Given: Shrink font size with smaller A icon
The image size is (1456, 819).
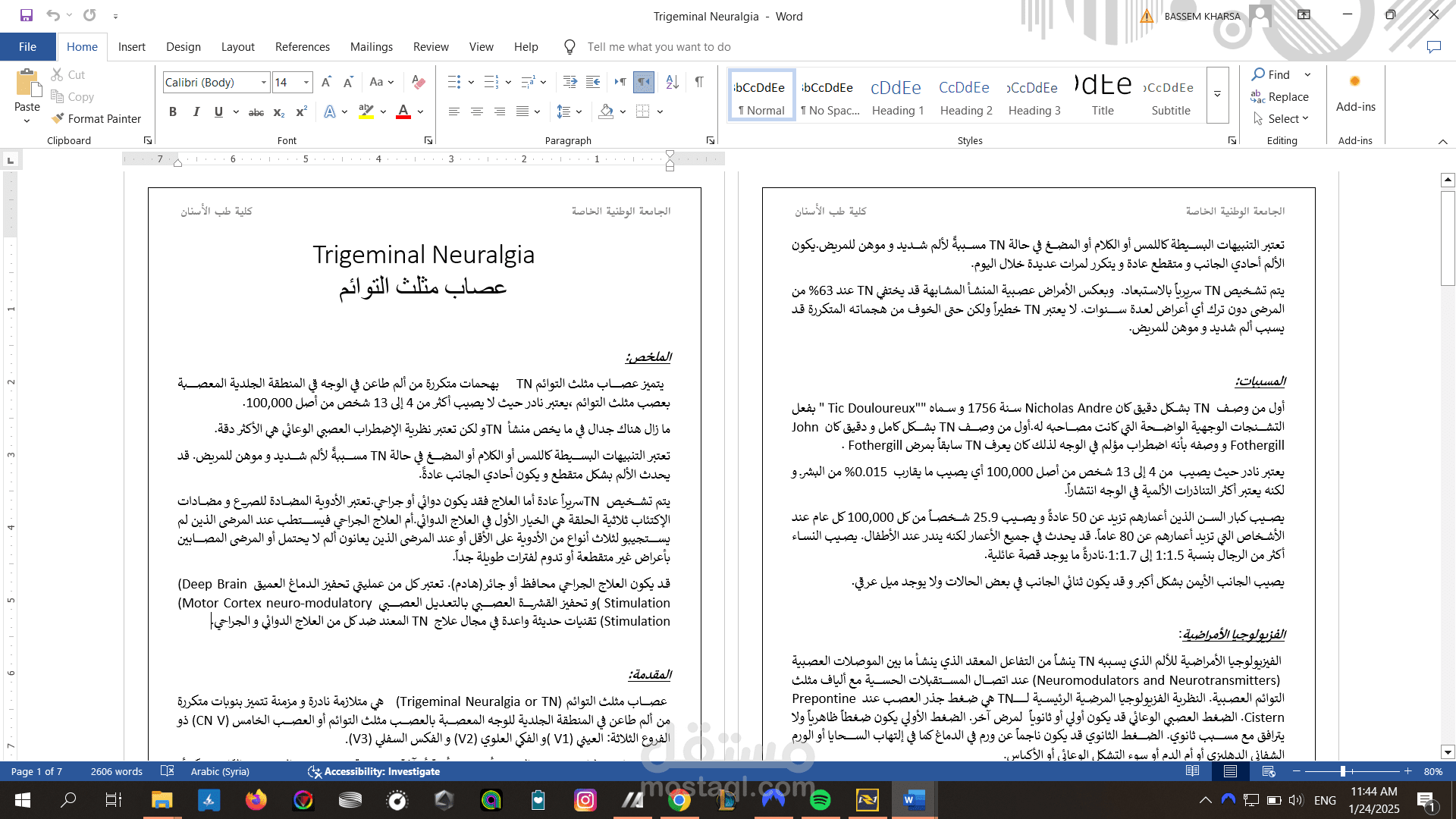Looking at the screenshot, I should click(348, 82).
